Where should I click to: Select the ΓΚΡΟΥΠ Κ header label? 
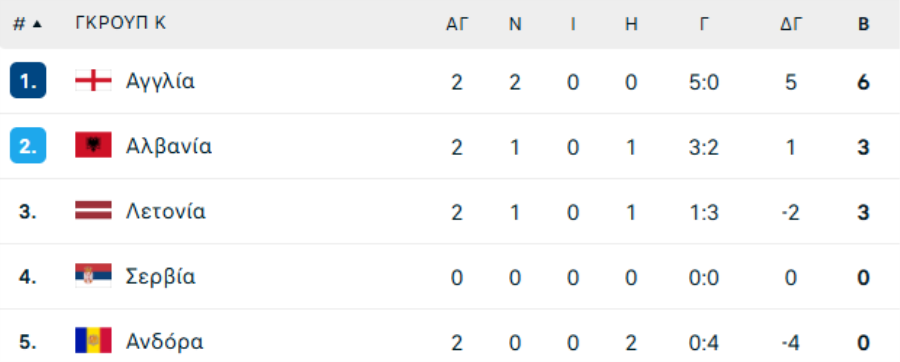click(x=121, y=23)
